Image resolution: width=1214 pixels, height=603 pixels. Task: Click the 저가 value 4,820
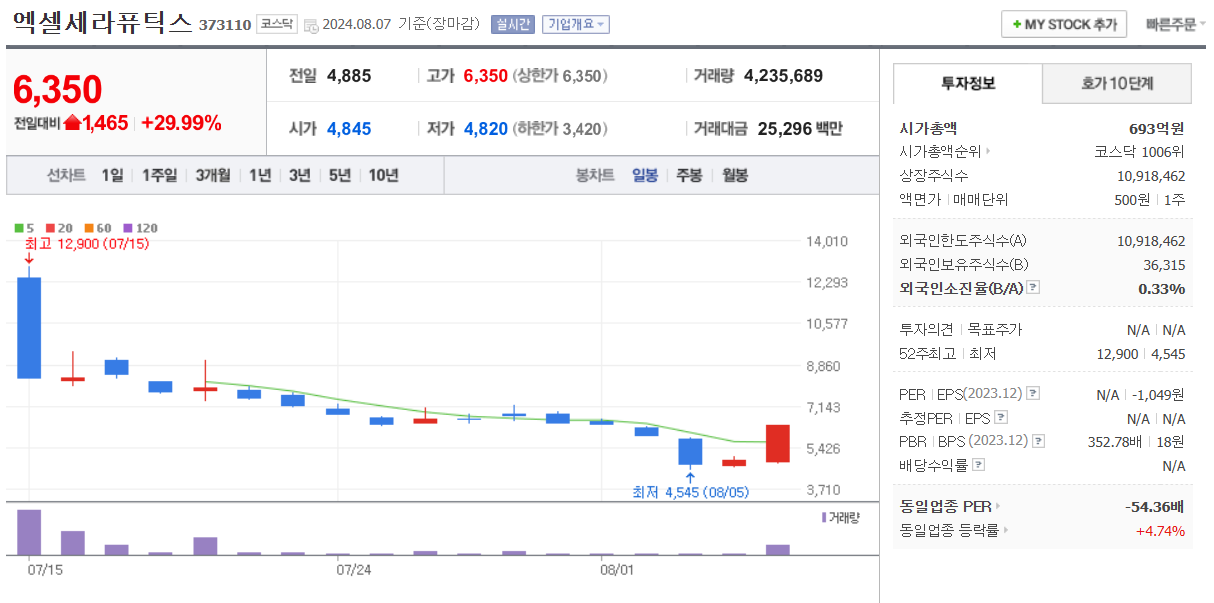486,128
